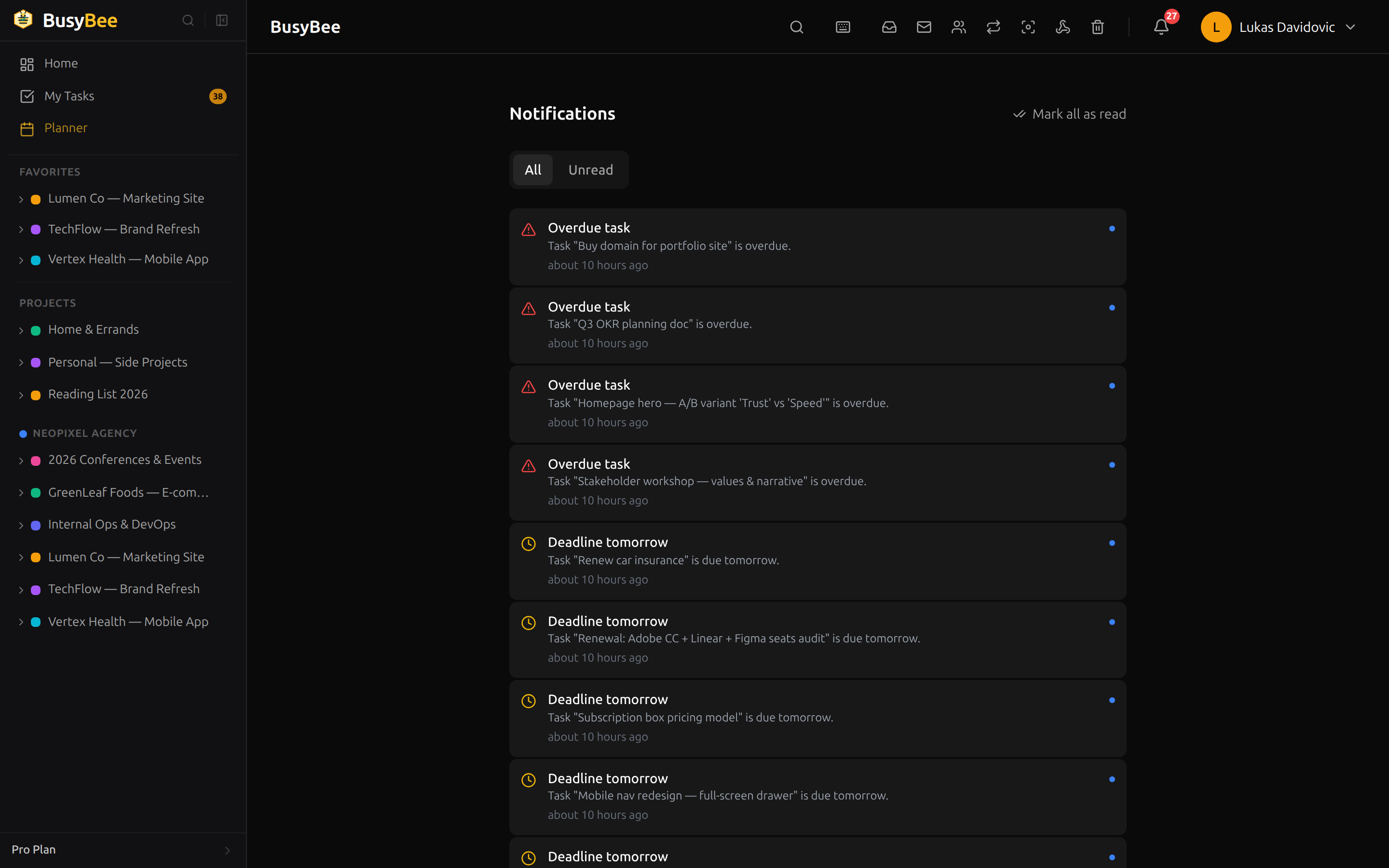The image size is (1389, 868).
Task: Click the unread dot on "Subscription box pricing model"
Action: coord(1112,700)
